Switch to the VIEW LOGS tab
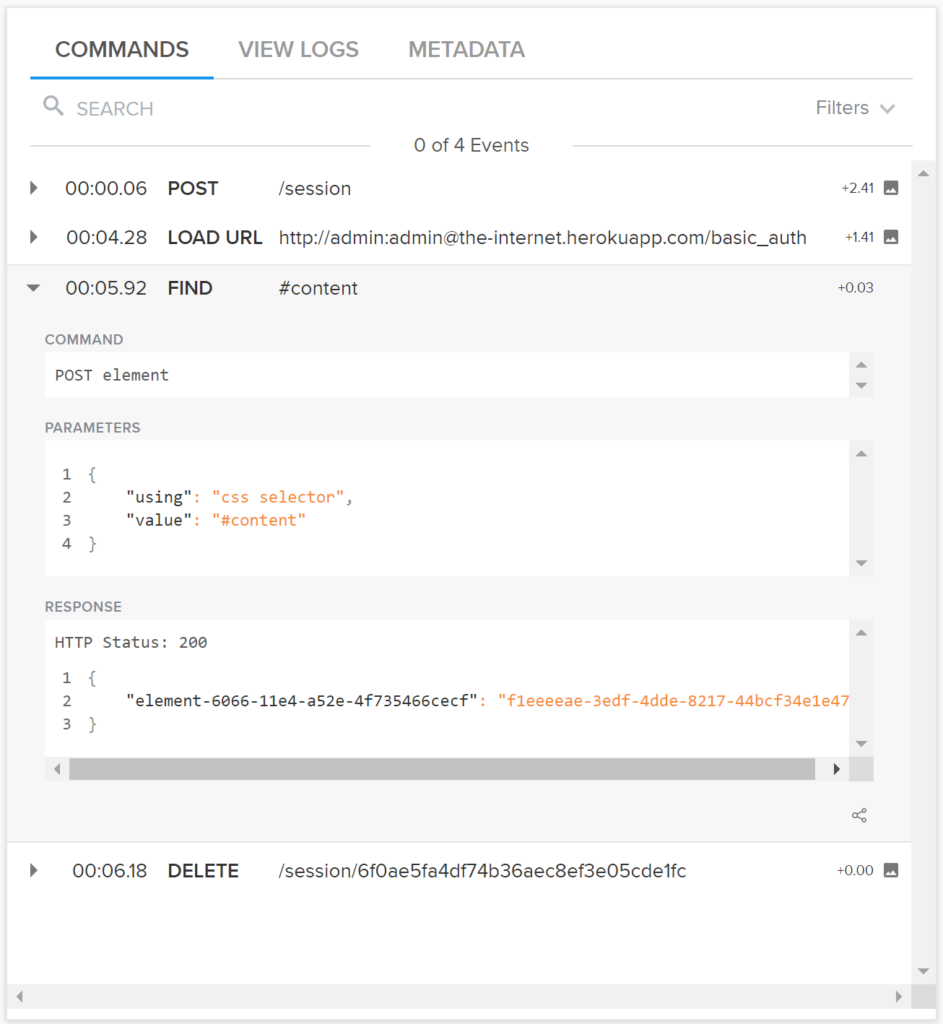The image size is (943, 1024). [298, 50]
